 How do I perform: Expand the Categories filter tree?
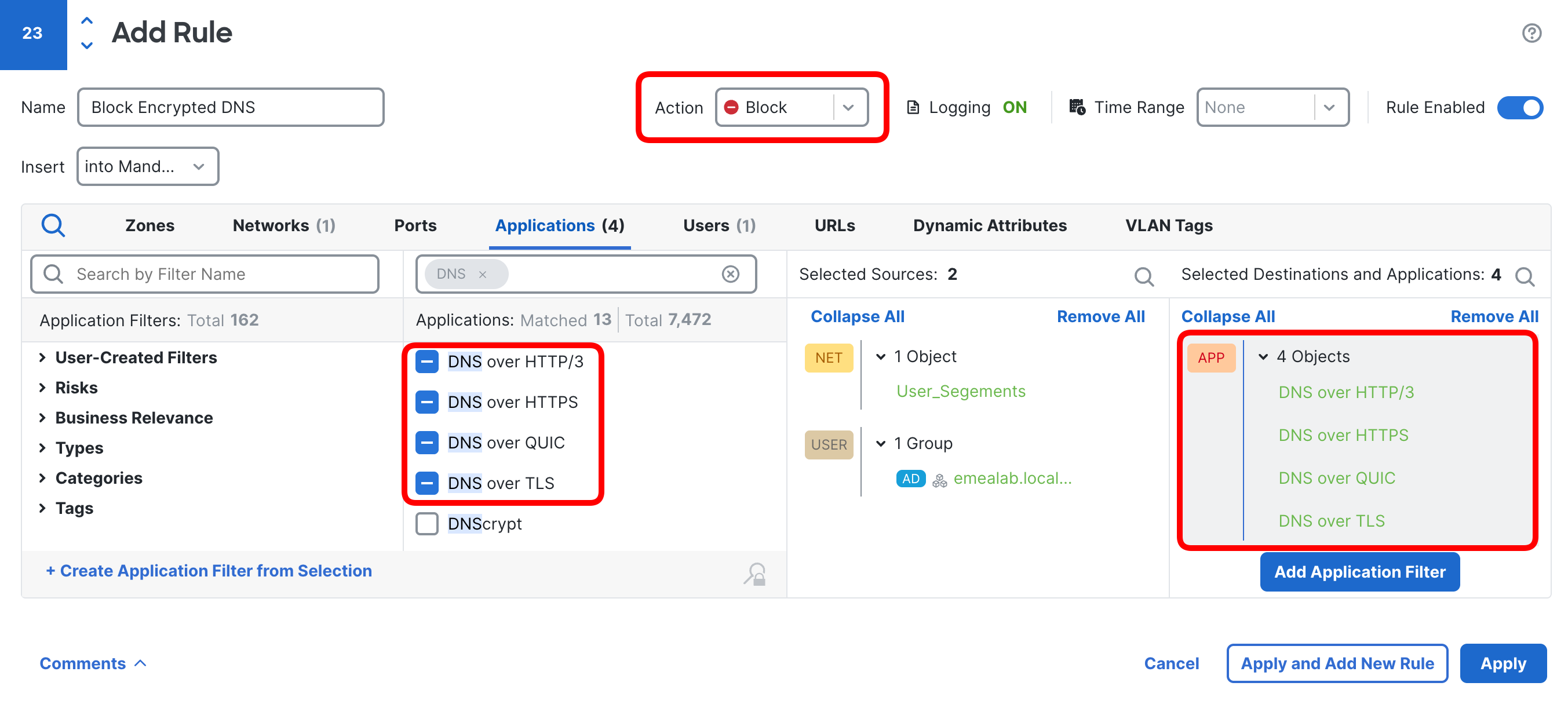point(43,478)
